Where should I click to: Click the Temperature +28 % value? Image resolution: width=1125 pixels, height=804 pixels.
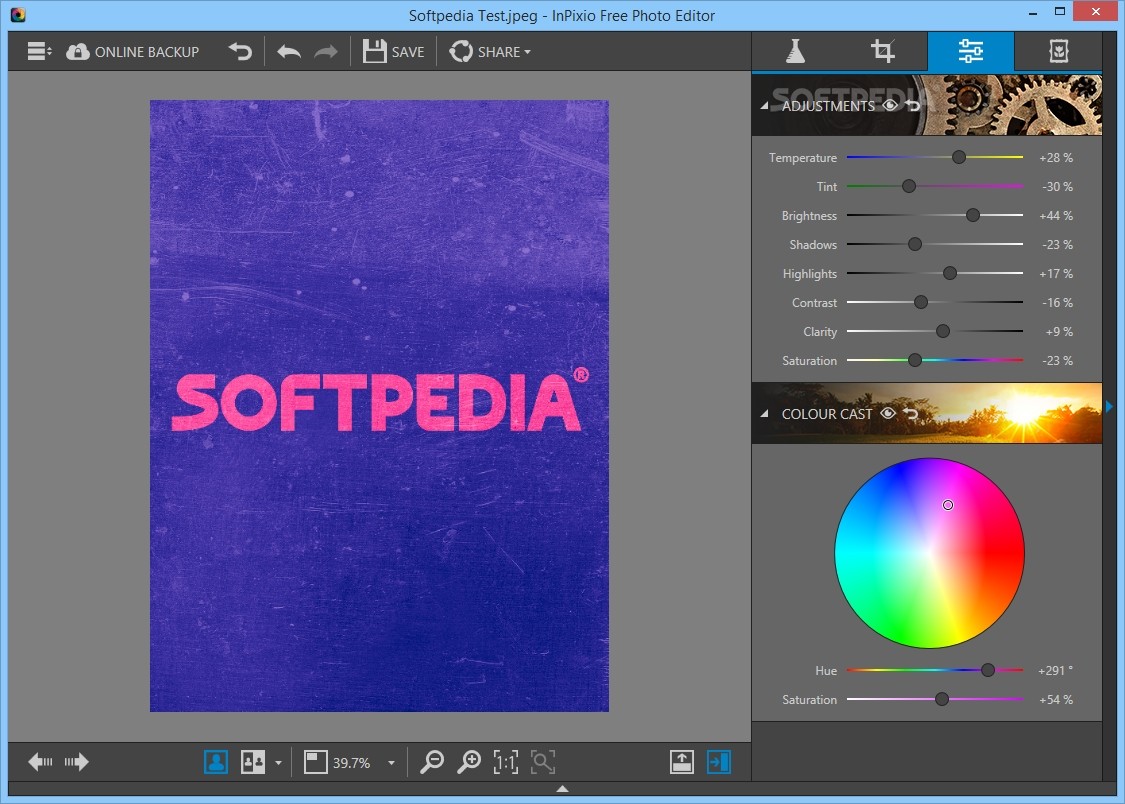pyautogui.click(x=1055, y=158)
